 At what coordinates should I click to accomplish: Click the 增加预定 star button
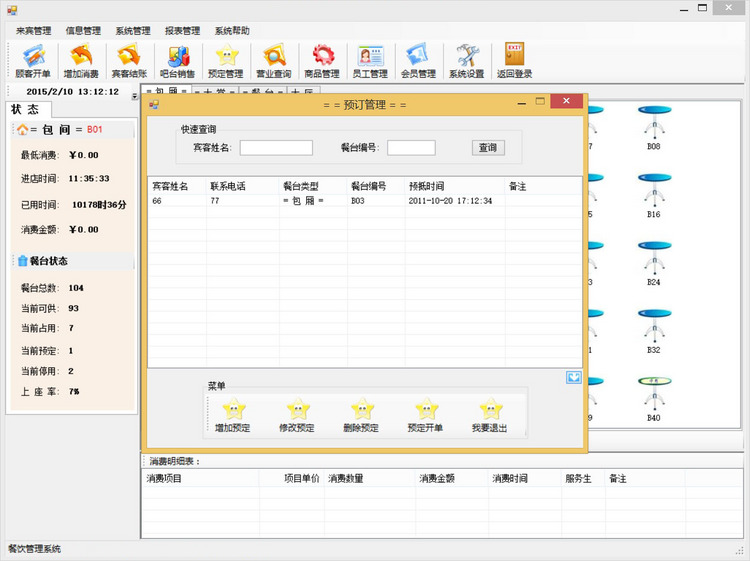tap(233, 415)
